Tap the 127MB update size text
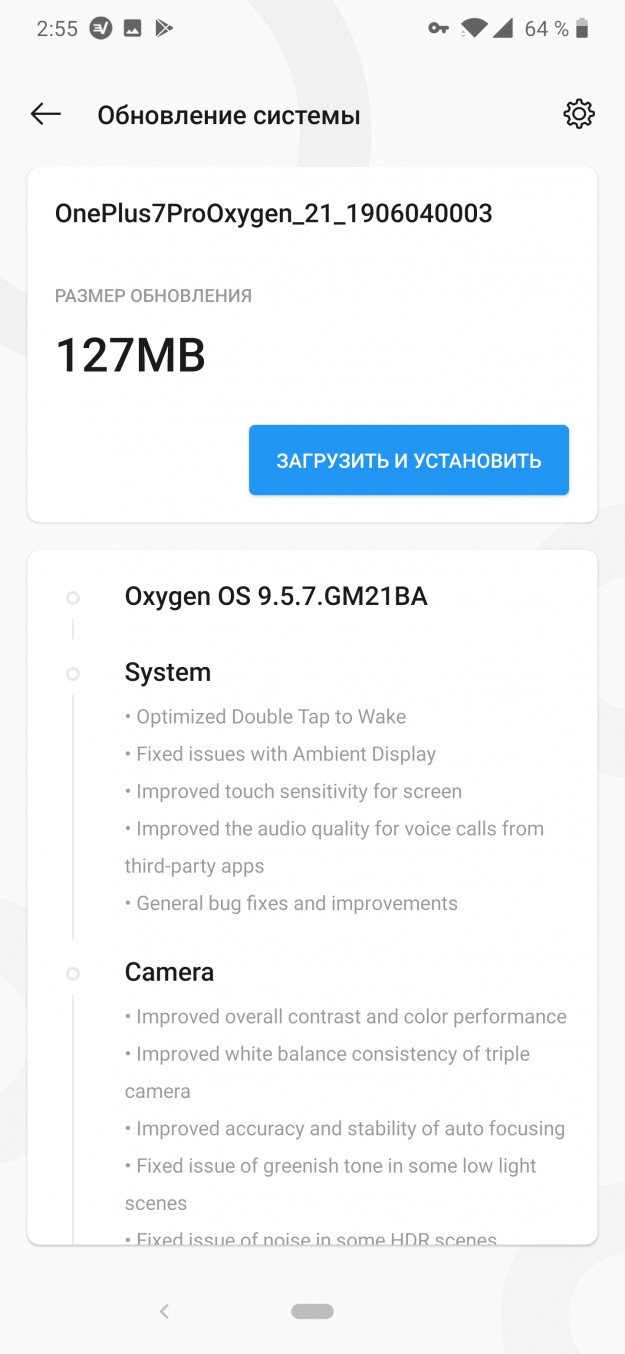Screen dimensions: 625x1354 coord(130,356)
